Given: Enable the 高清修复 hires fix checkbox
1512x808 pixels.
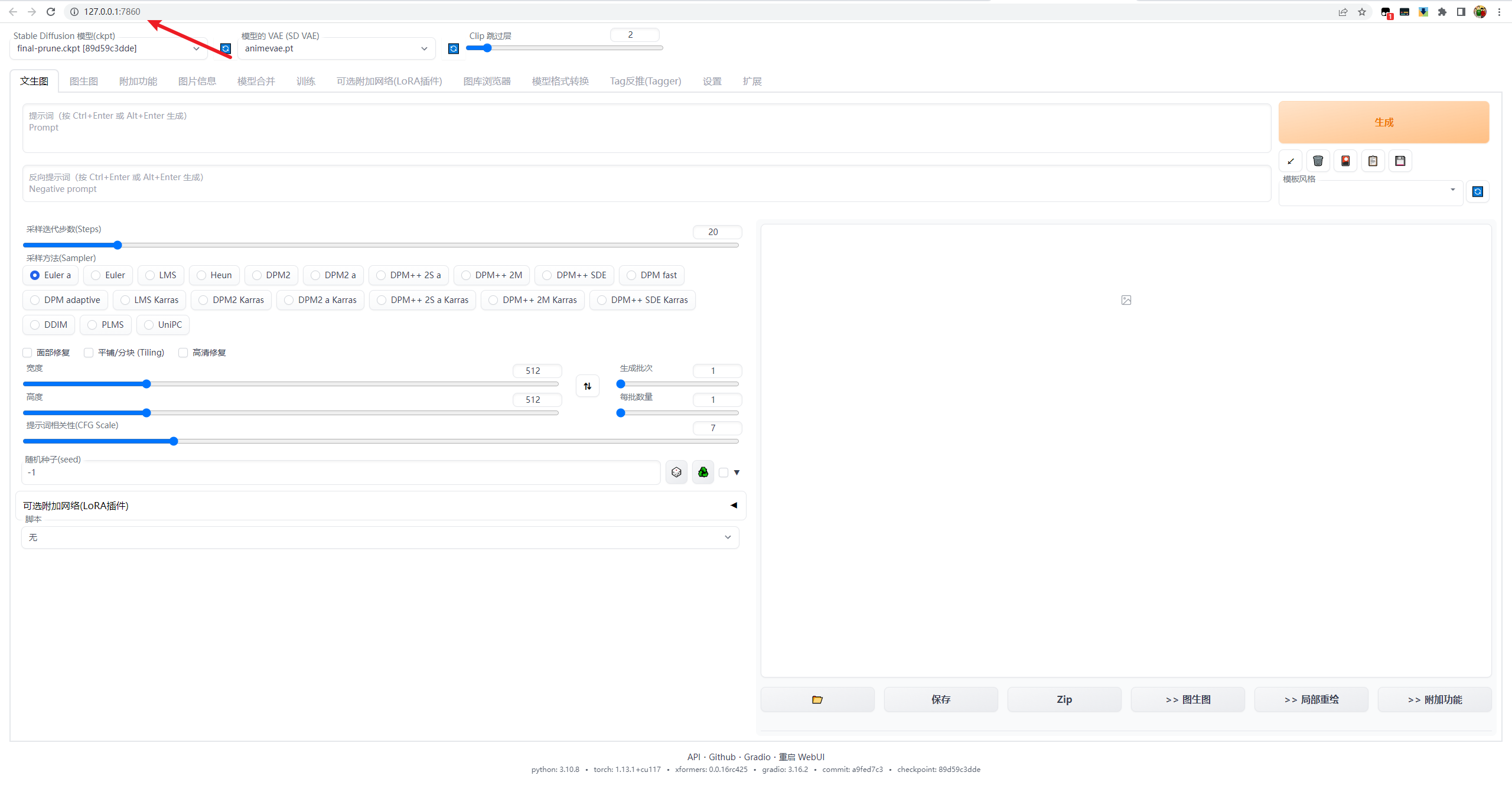Looking at the screenshot, I should click(x=183, y=353).
